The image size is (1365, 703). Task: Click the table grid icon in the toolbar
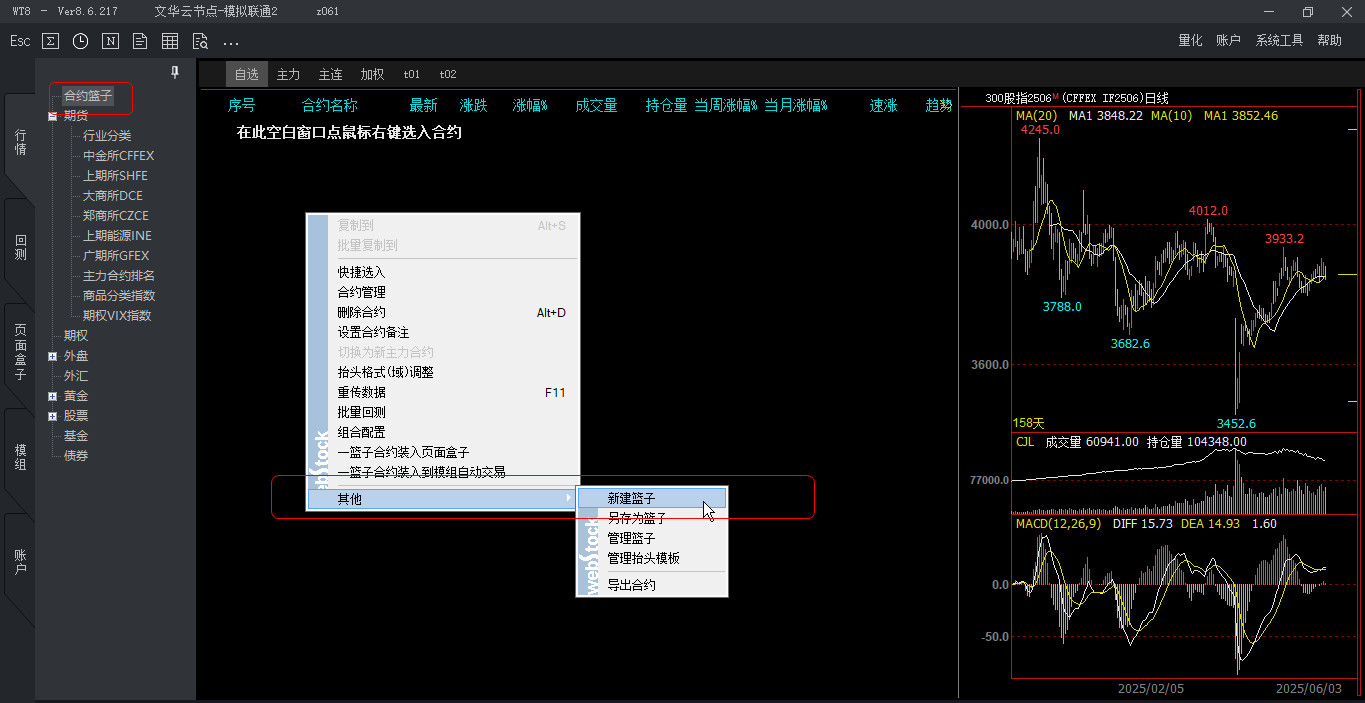click(x=170, y=41)
